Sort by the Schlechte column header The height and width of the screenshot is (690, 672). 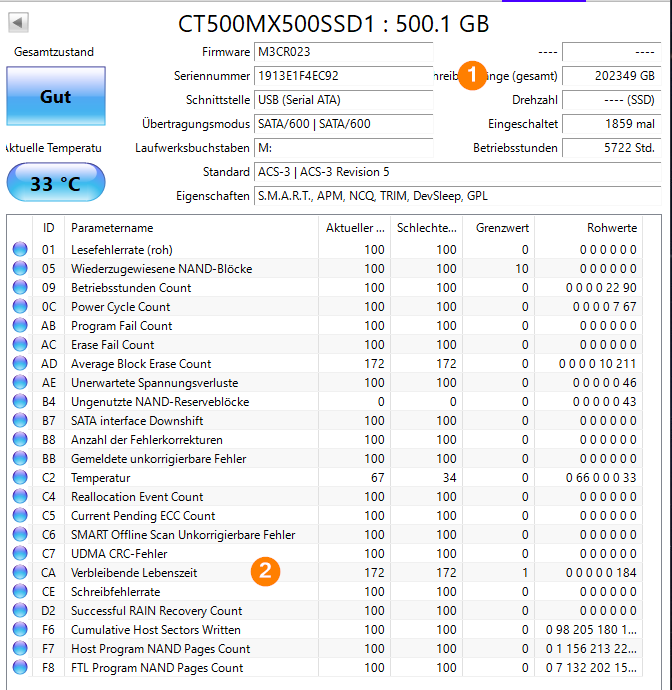click(426, 228)
